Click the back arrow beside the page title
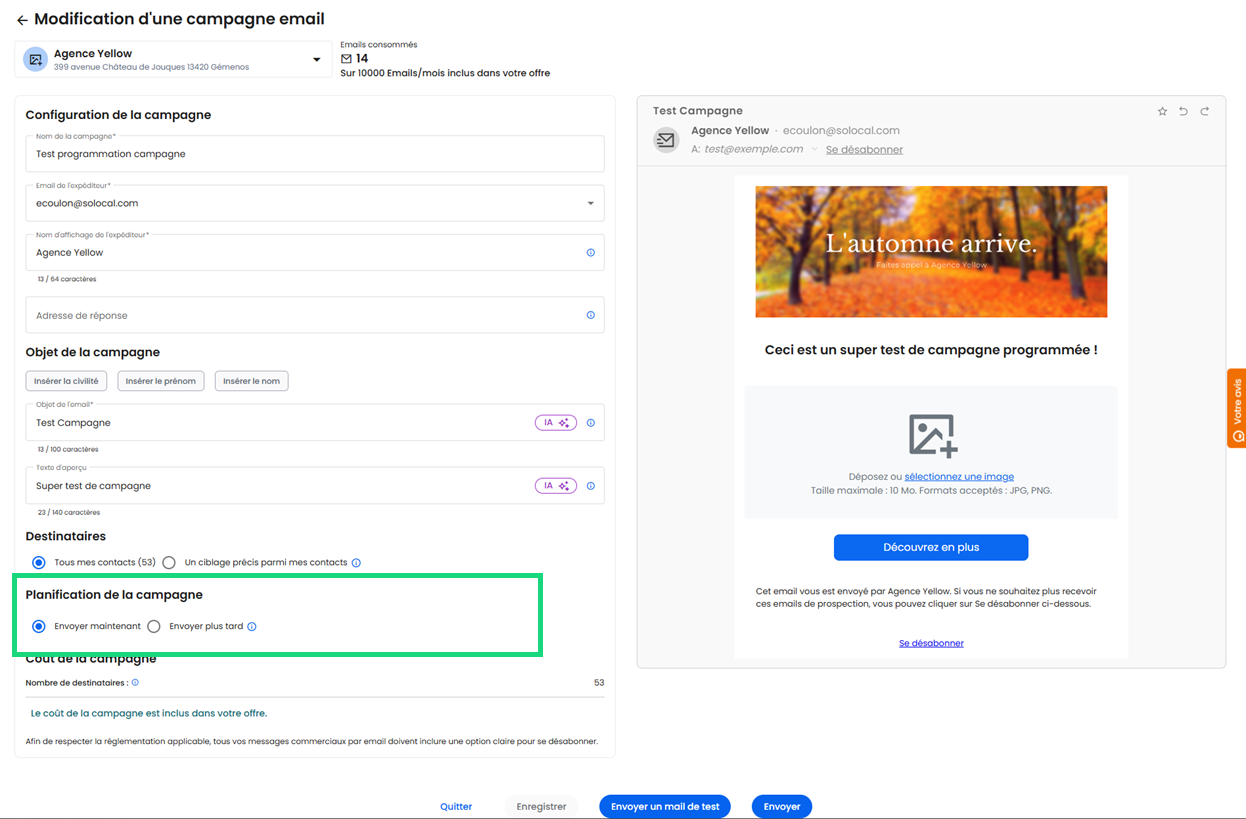The width and height of the screenshot is (1246, 819). pos(22,20)
